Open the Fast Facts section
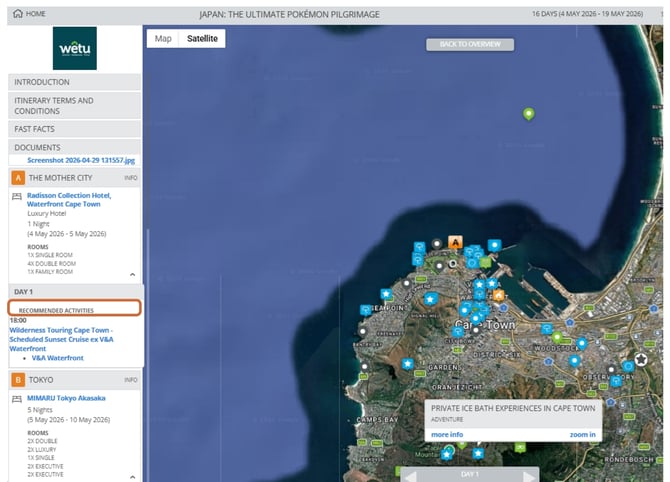Viewport: 670px width, 482px height. [74, 129]
